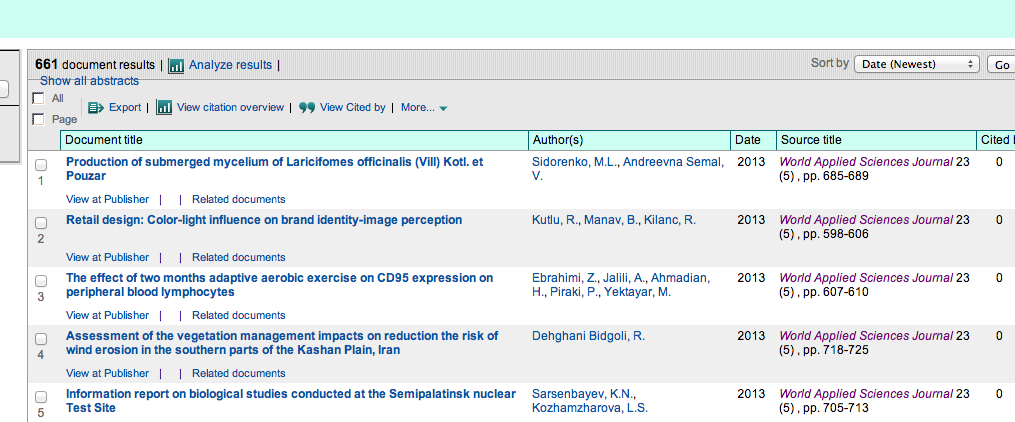Screen dimensions: 1015x422
Task: Click the Analyze results chart icon
Action: (176, 66)
